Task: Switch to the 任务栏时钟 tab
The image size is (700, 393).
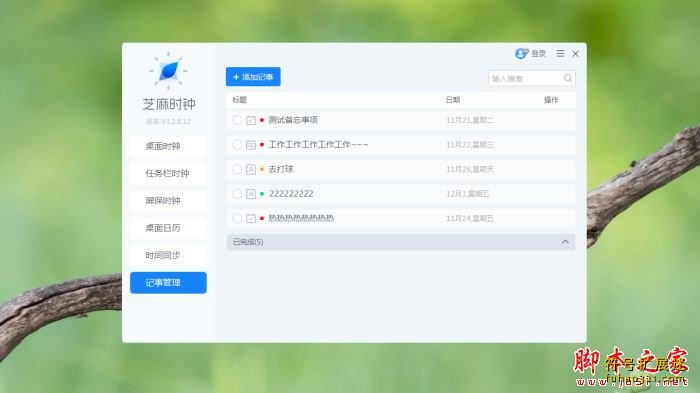Action: (x=168, y=173)
